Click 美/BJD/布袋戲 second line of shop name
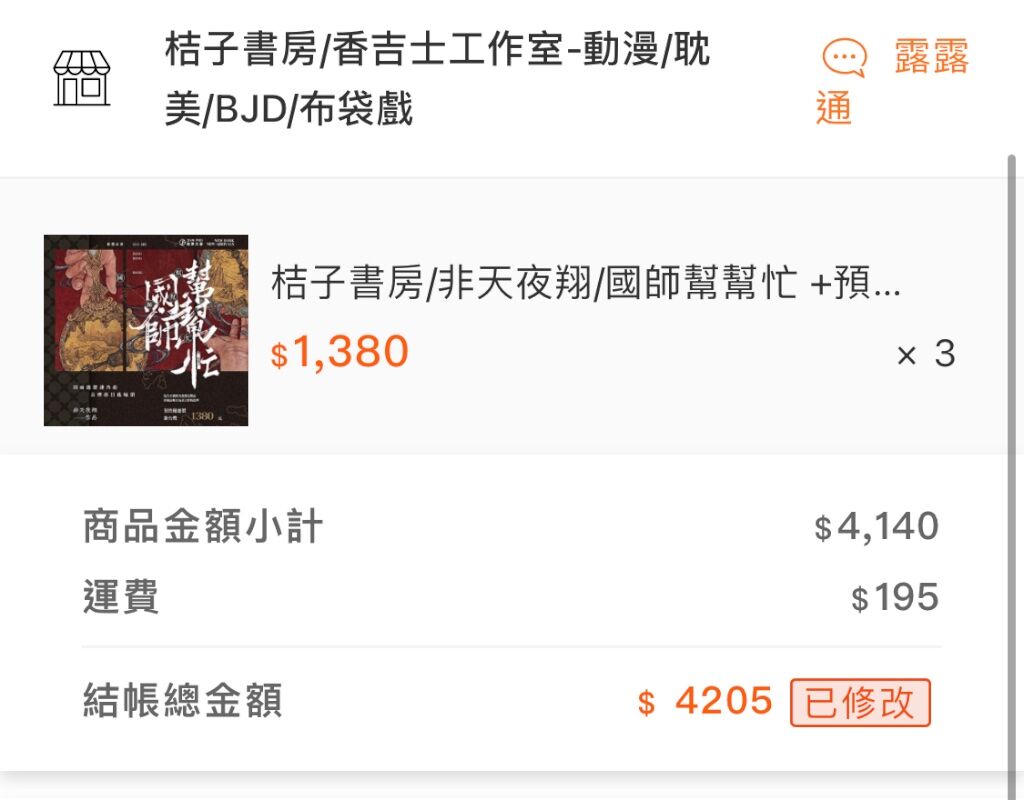 coord(289,108)
